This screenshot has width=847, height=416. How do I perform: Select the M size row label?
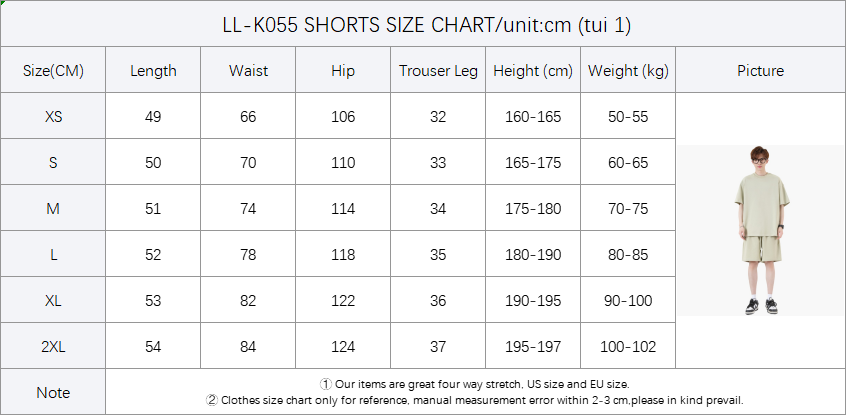(53, 209)
